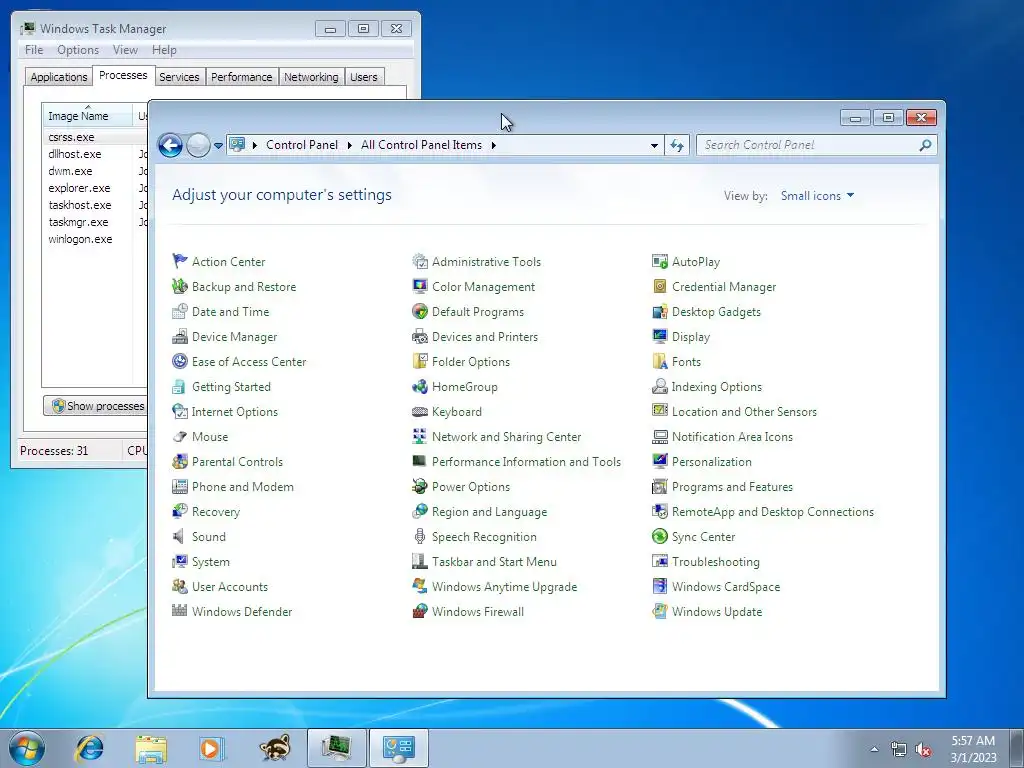Open the Small icons View by dropdown
1024x768 pixels.
click(x=817, y=195)
